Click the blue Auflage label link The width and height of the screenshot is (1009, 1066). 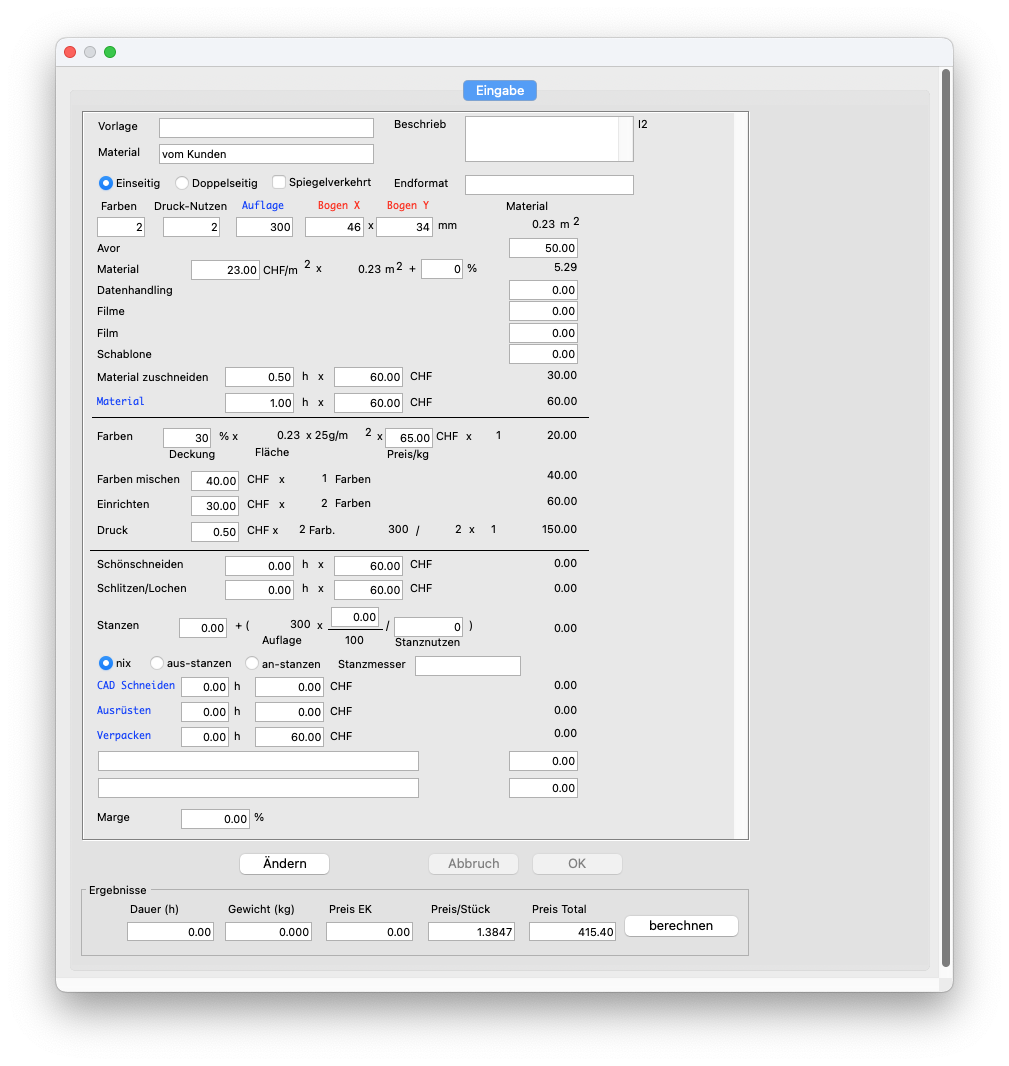pyautogui.click(x=263, y=205)
